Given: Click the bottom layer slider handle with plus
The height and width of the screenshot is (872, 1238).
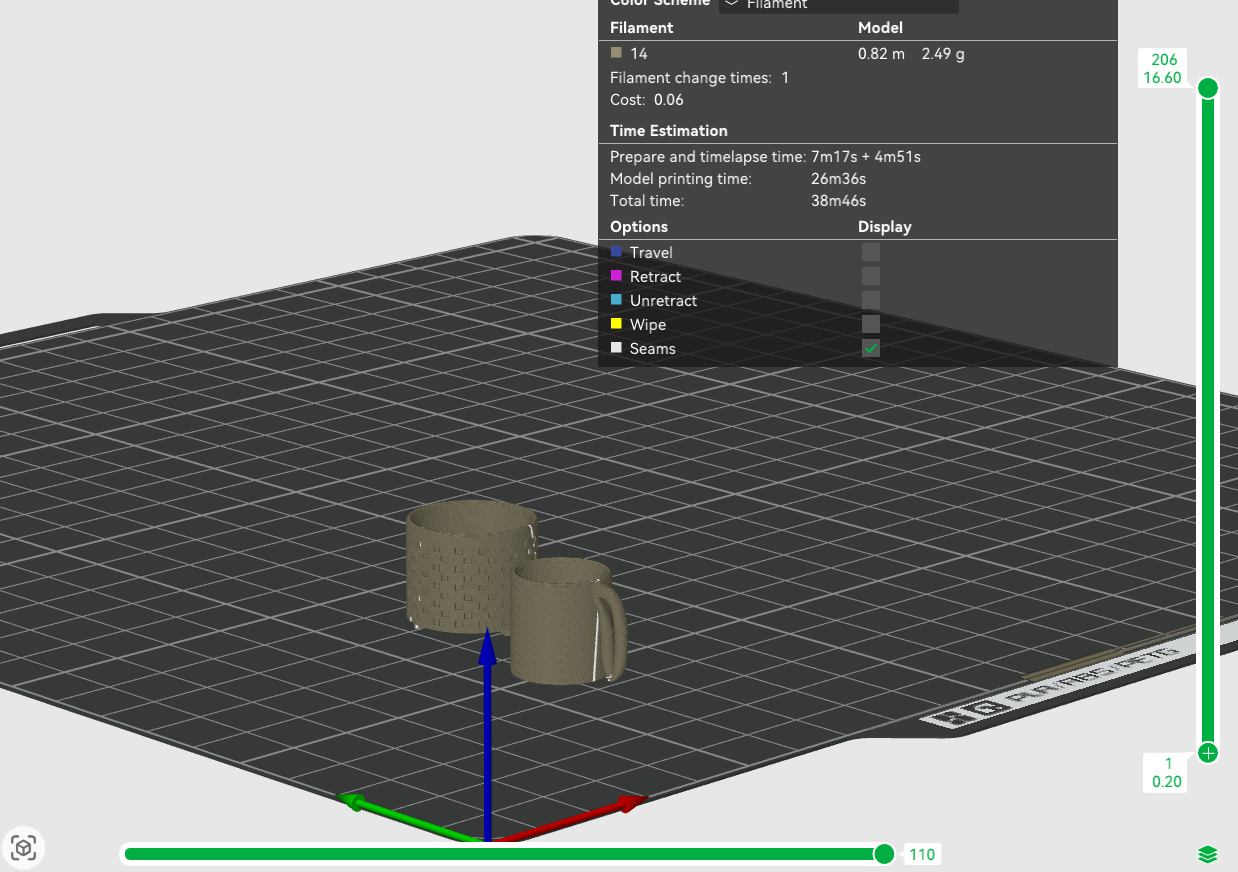Looking at the screenshot, I should pos(1208,753).
